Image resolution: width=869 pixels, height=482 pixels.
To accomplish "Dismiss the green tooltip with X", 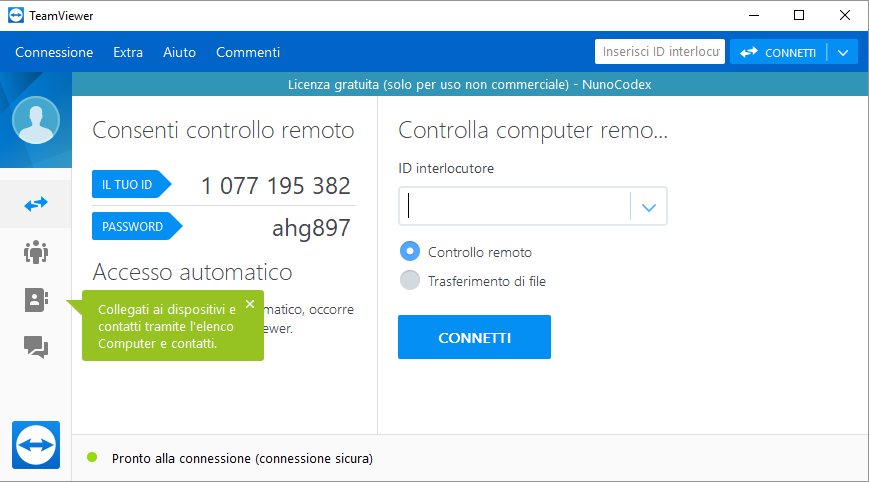I will point(249,304).
